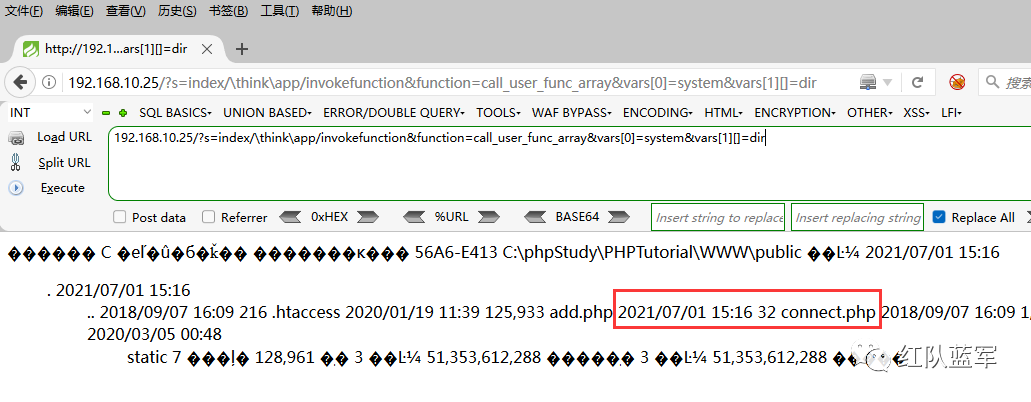1031x402 pixels.
Task: Show site information icon in address bar
Action: point(50,82)
